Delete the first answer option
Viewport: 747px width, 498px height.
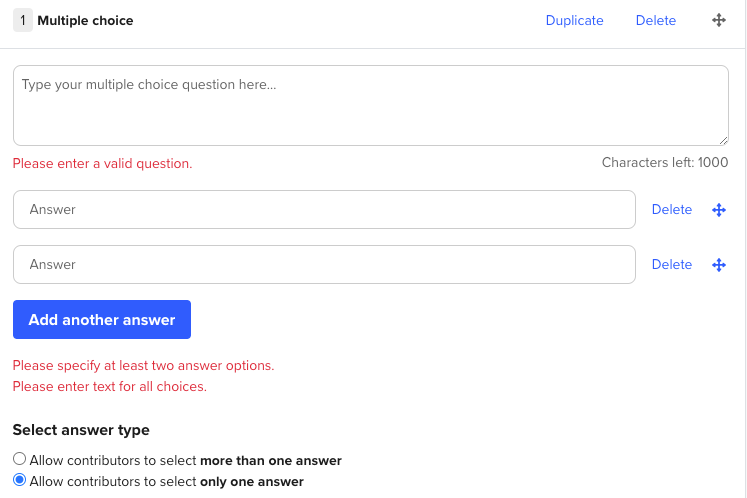point(672,210)
